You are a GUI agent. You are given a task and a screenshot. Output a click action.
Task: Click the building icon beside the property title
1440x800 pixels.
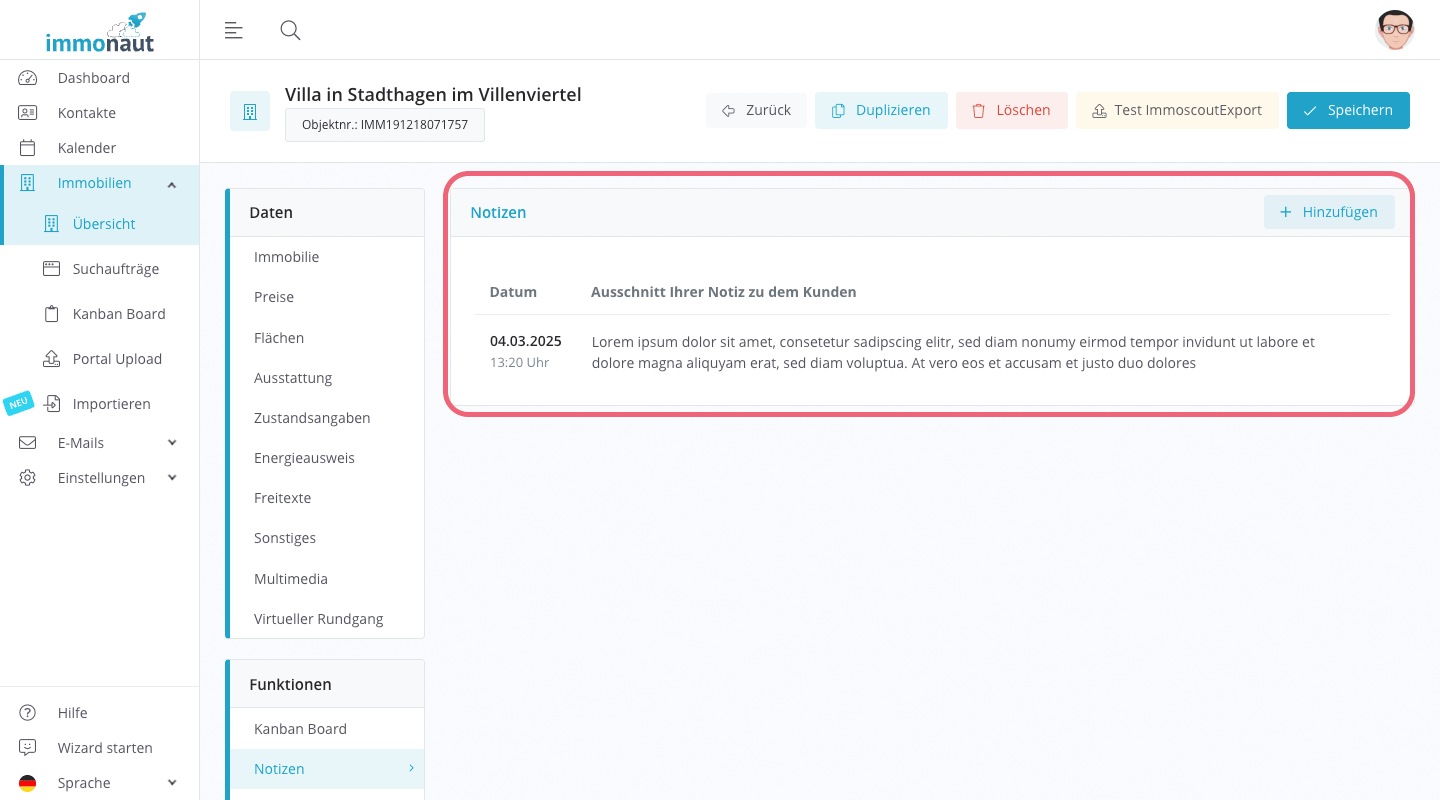(249, 110)
